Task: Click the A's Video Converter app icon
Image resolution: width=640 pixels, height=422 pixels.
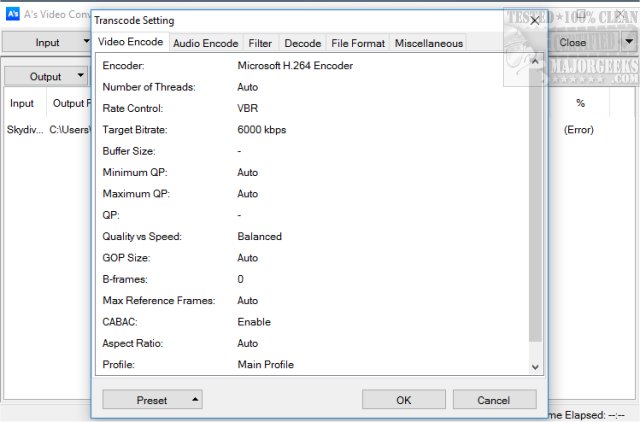Action: point(13,14)
